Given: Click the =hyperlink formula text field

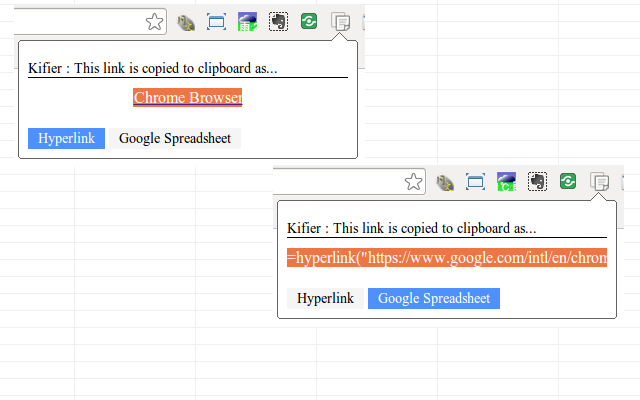Looking at the screenshot, I should click(447, 258).
